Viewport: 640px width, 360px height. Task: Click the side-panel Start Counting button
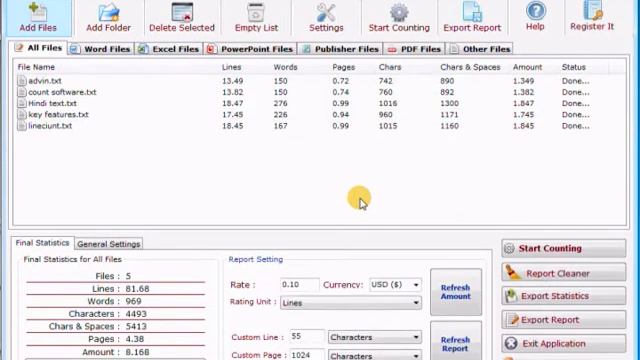click(x=564, y=248)
